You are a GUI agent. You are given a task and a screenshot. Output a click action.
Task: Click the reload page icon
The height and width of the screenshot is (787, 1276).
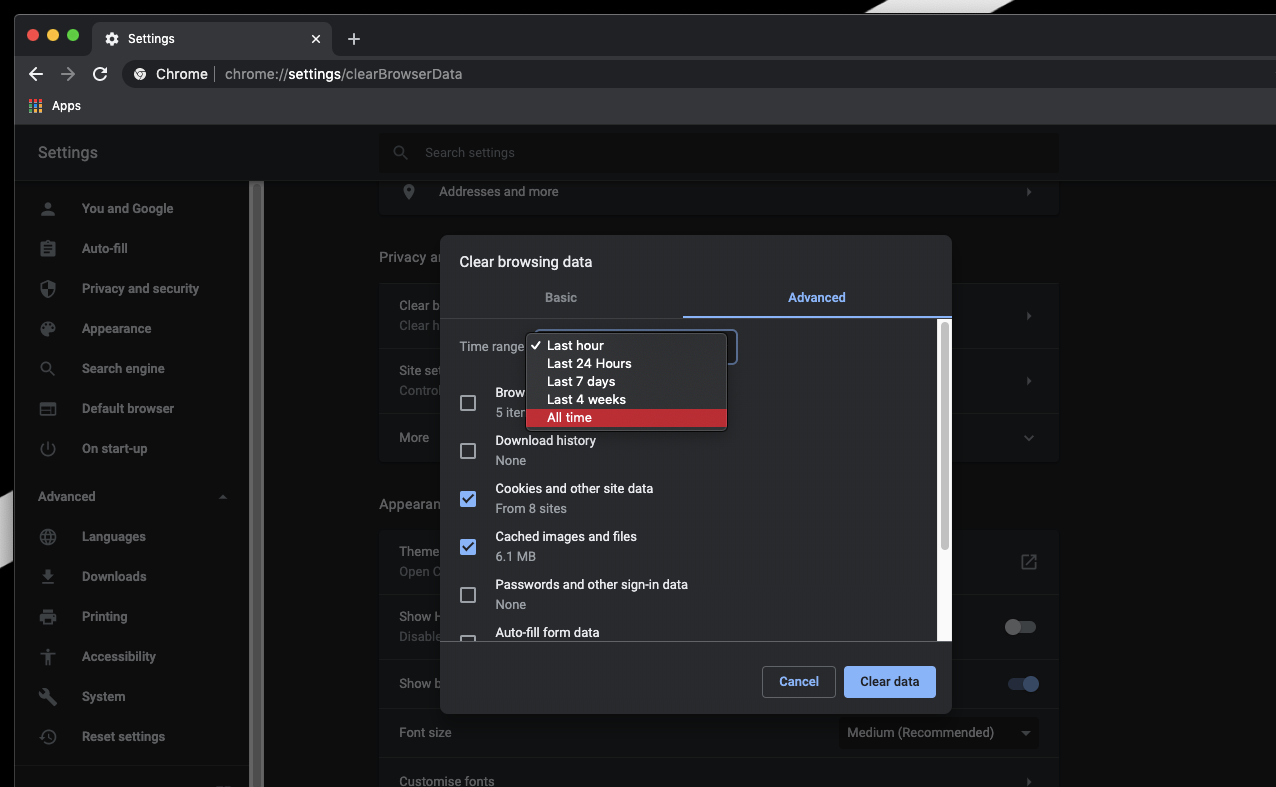100,74
